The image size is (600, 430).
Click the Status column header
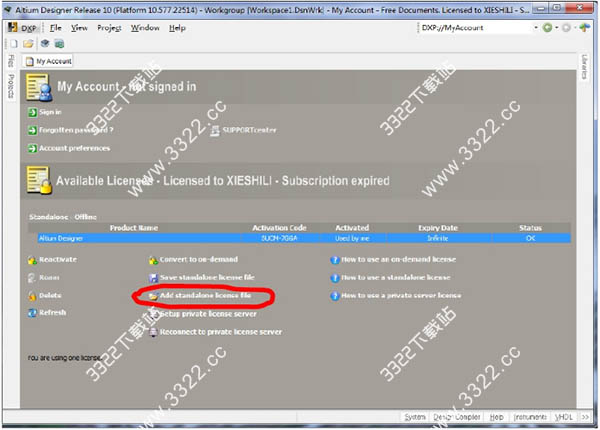530,228
